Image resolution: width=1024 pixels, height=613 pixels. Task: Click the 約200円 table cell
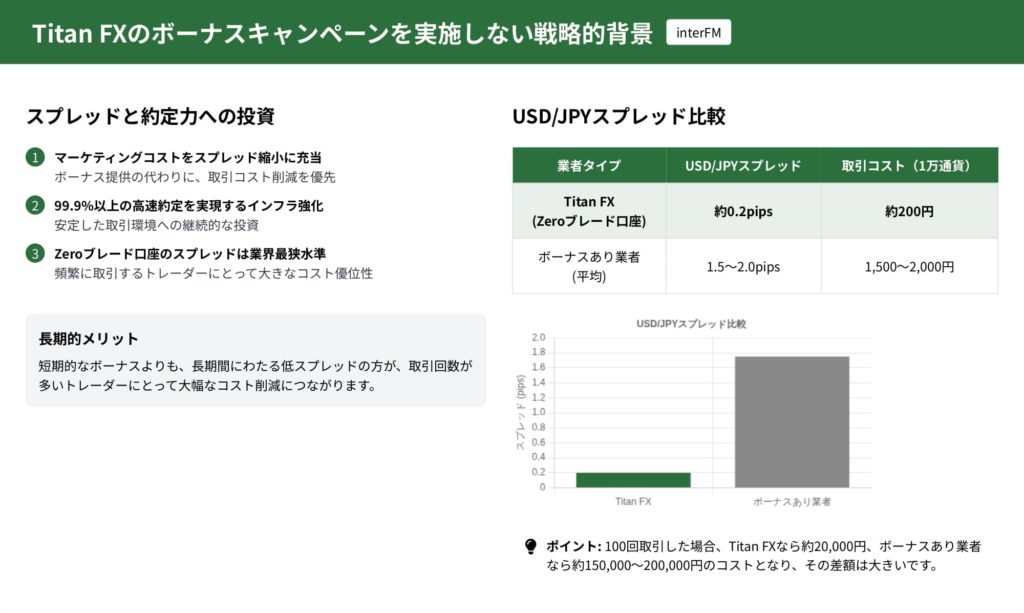[909, 211]
